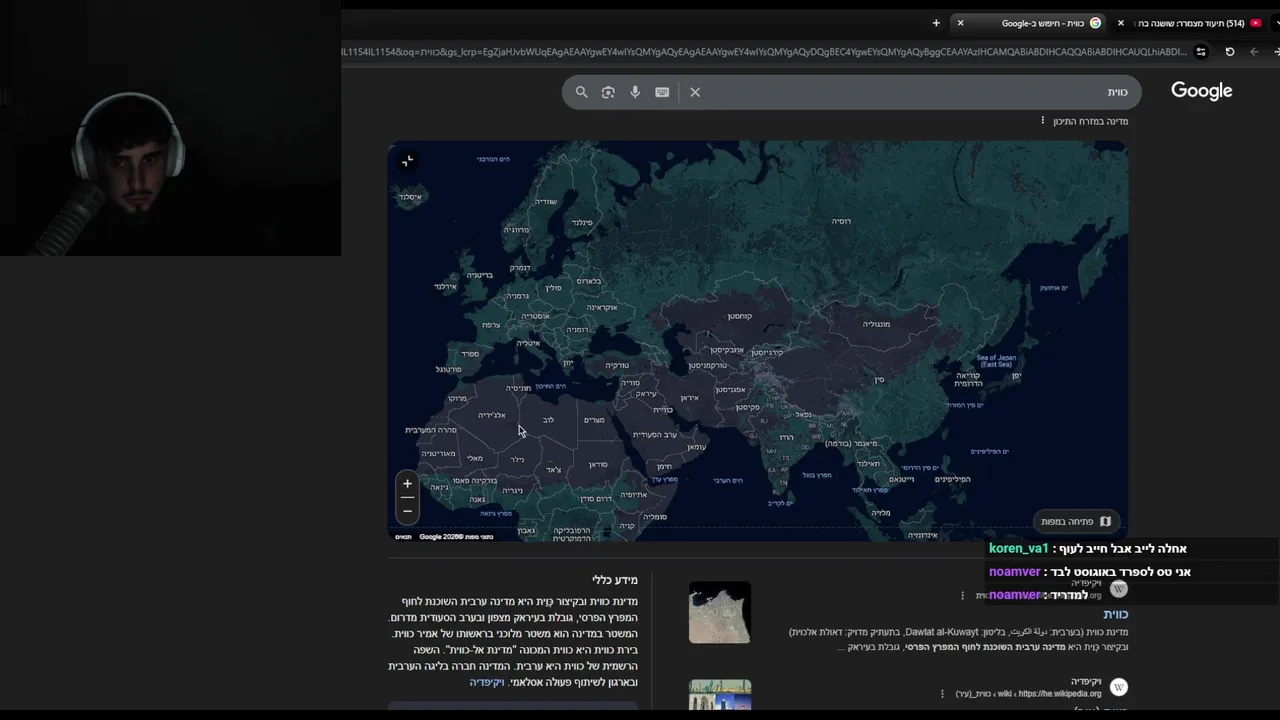Click מידע כללי heading
The width and height of the screenshot is (1280, 720).
(615, 580)
